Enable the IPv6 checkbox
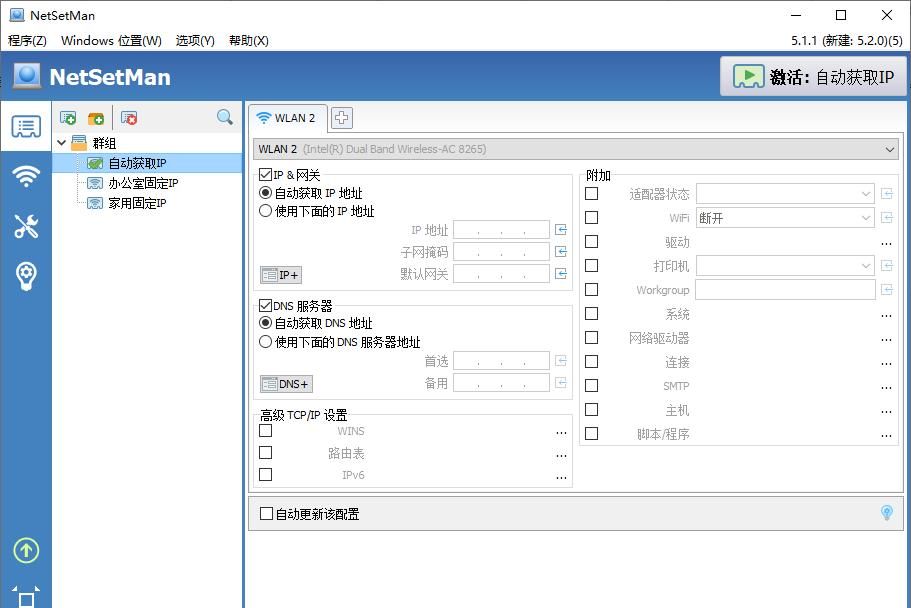 click(266, 474)
